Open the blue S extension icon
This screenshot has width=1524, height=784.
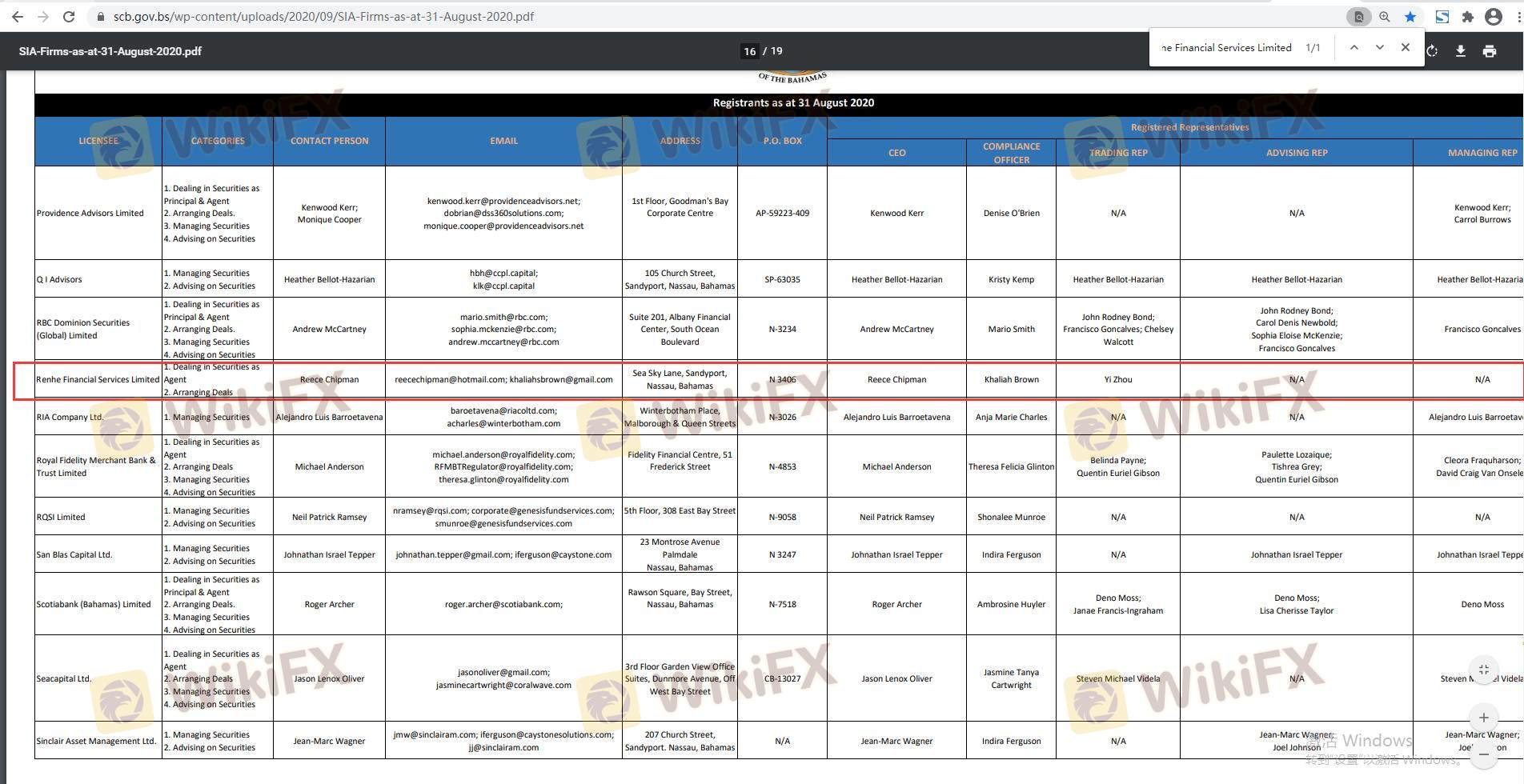[x=1442, y=16]
